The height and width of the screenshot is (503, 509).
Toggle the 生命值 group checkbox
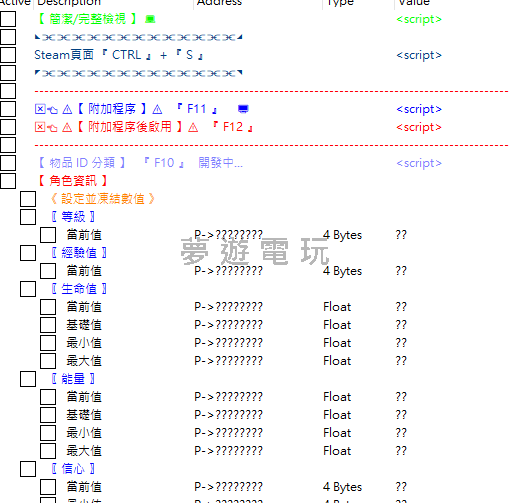[28, 289]
